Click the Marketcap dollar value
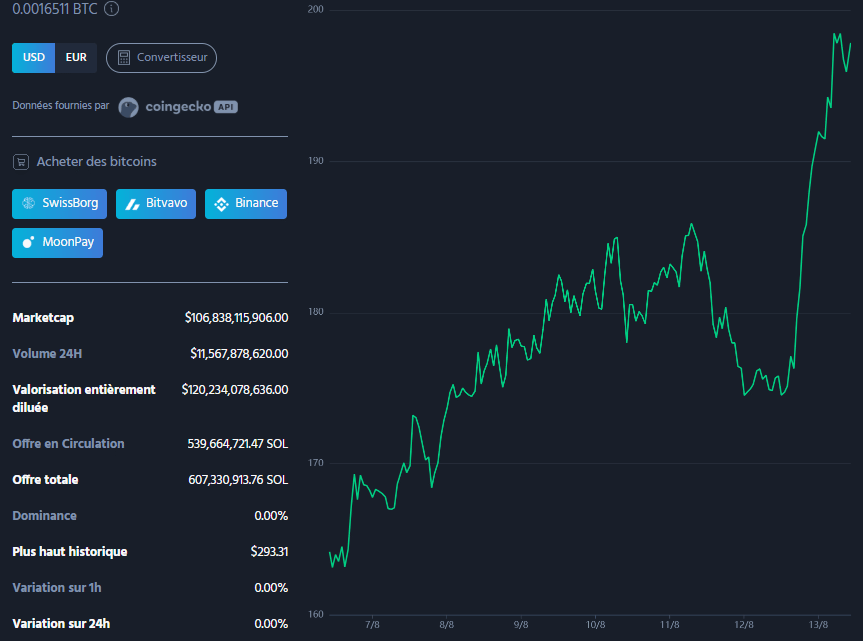 [x=236, y=318]
